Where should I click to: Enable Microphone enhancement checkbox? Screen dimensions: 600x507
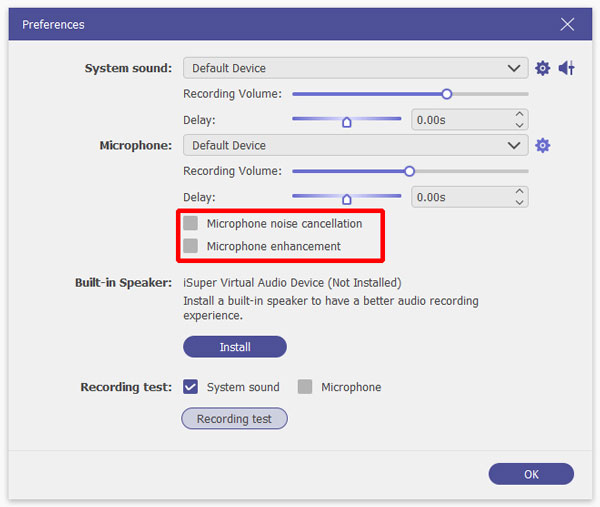(191, 246)
